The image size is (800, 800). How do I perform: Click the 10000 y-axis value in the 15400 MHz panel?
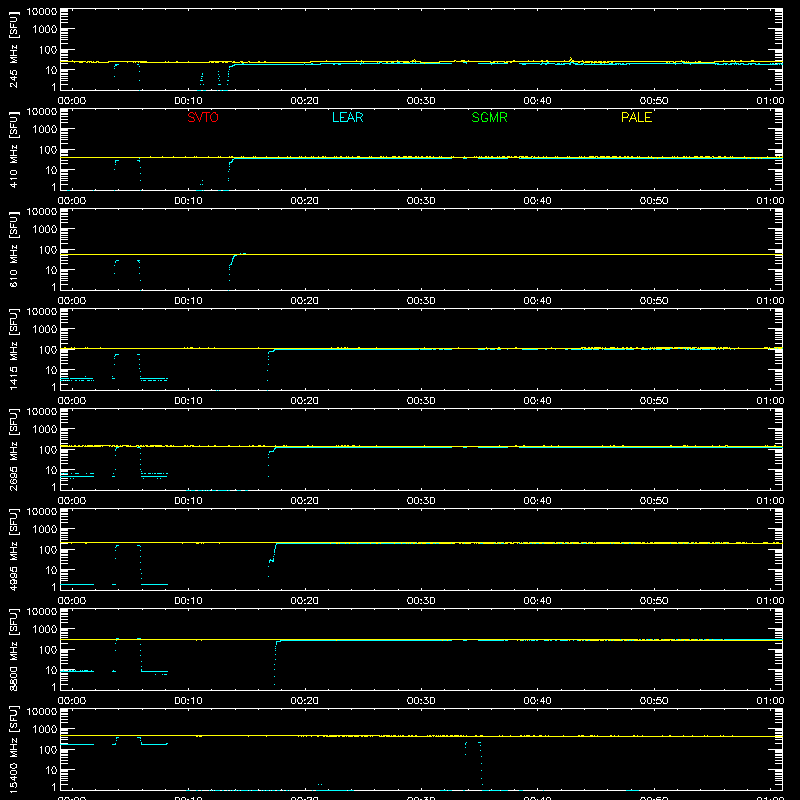pyautogui.click(x=42, y=712)
